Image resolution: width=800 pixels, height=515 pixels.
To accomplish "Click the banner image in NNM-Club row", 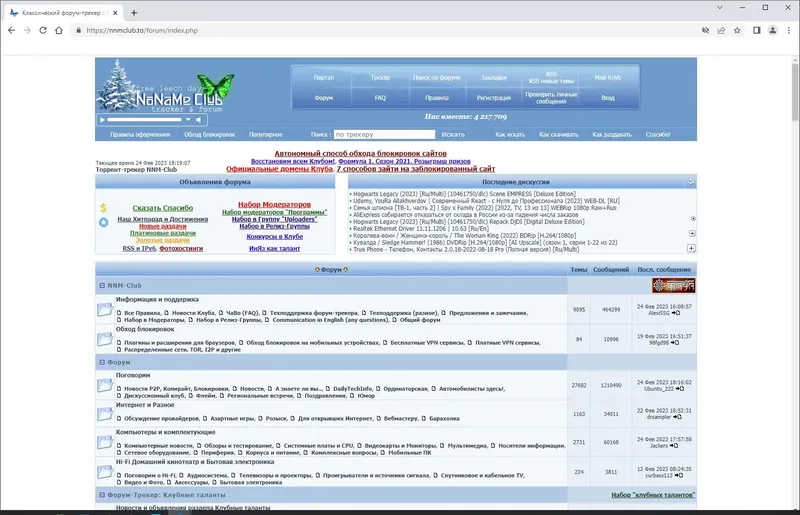I will pyautogui.click(x=673, y=286).
